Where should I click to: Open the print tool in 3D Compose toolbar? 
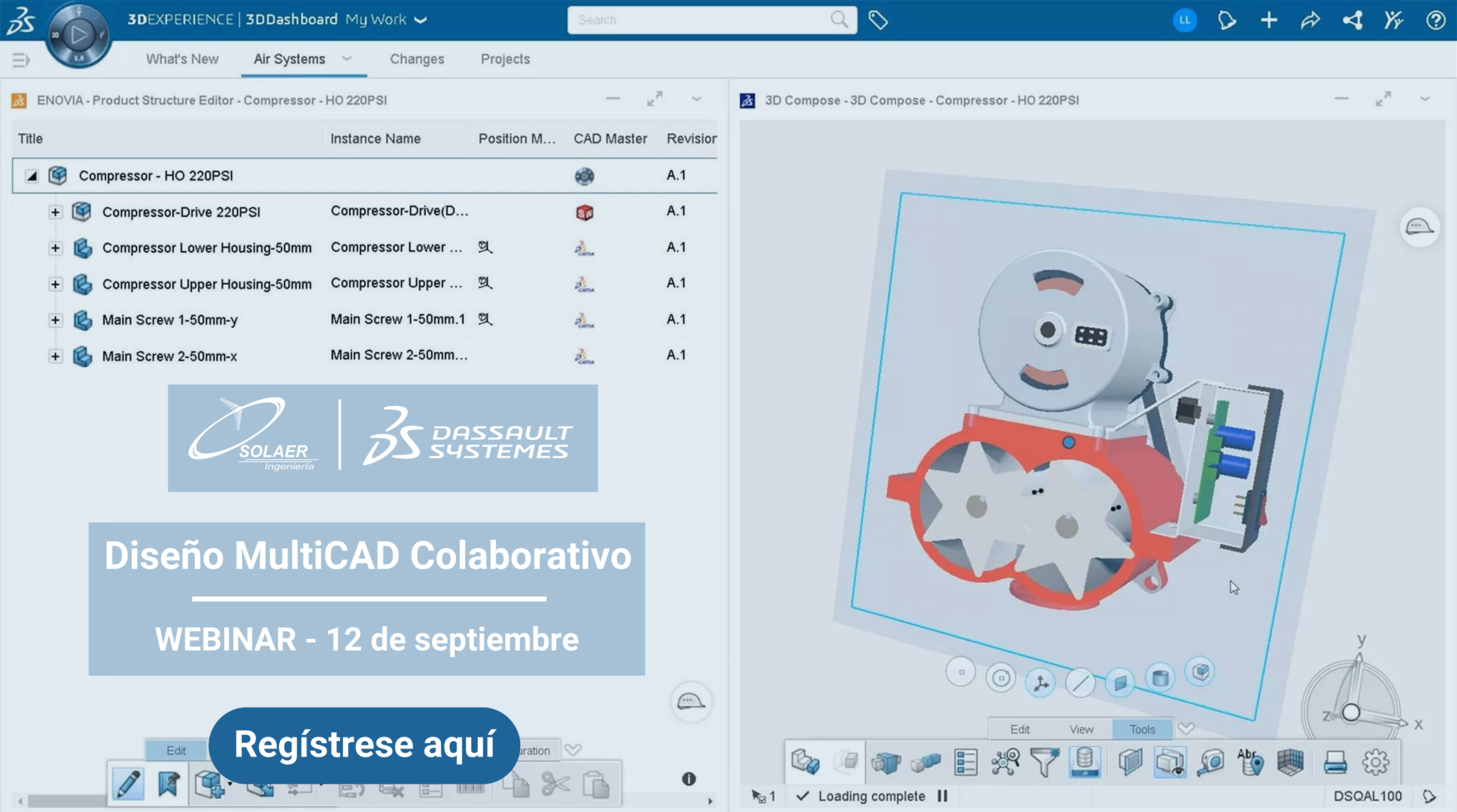tap(1336, 762)
